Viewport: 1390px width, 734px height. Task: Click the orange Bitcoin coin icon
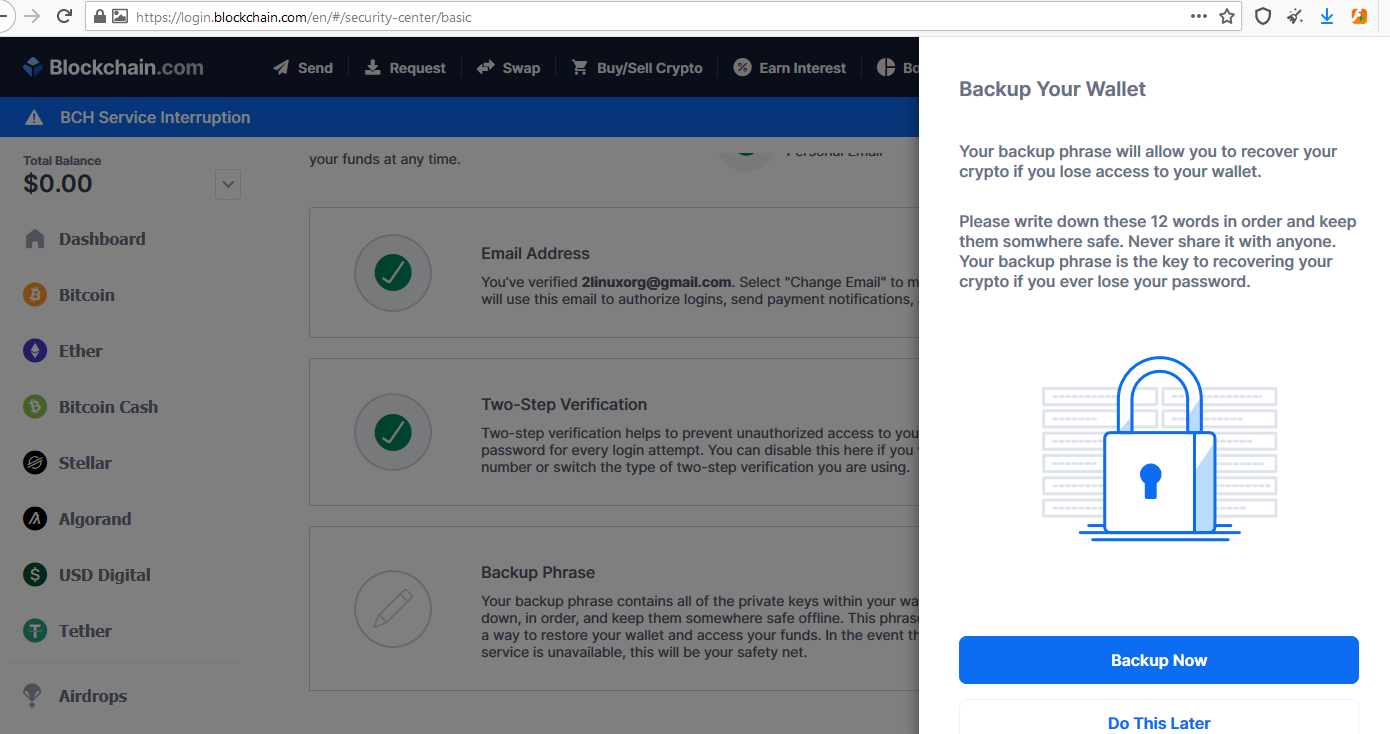point(35,295)
